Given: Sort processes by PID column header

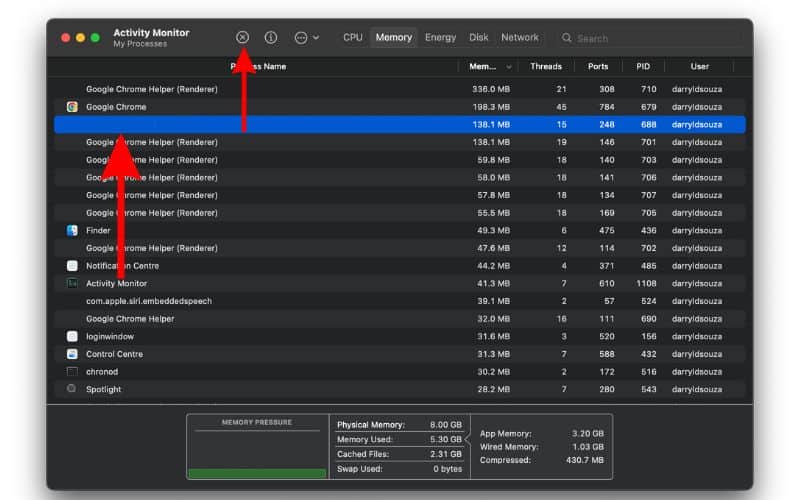Looking at the screenshot, I should [643, 67].
